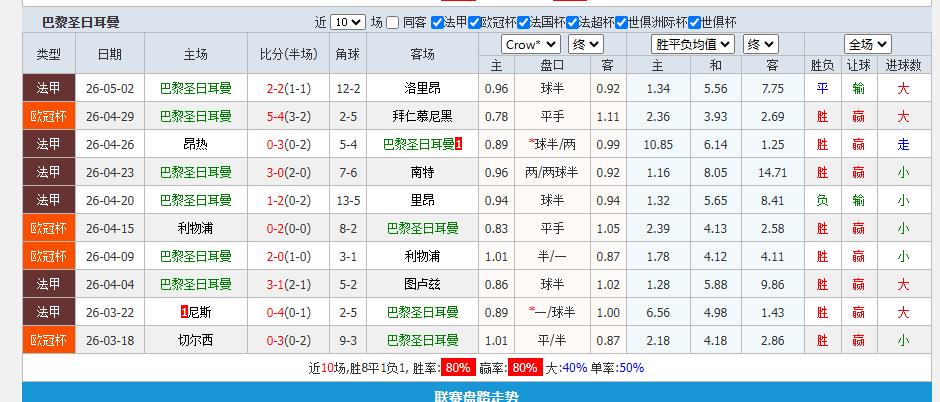Open score 0-4(0-1) match details
This screenshot has height=402, width=940.
[x=288, y=312]
